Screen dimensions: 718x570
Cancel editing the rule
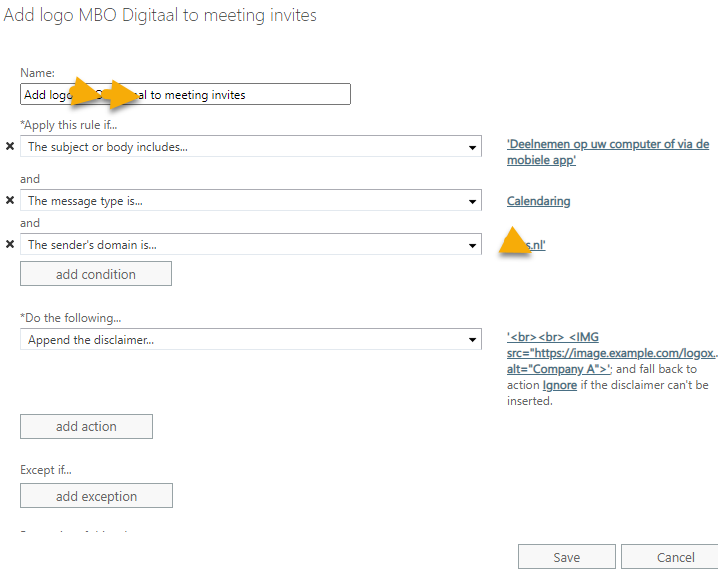click(671, 557)
